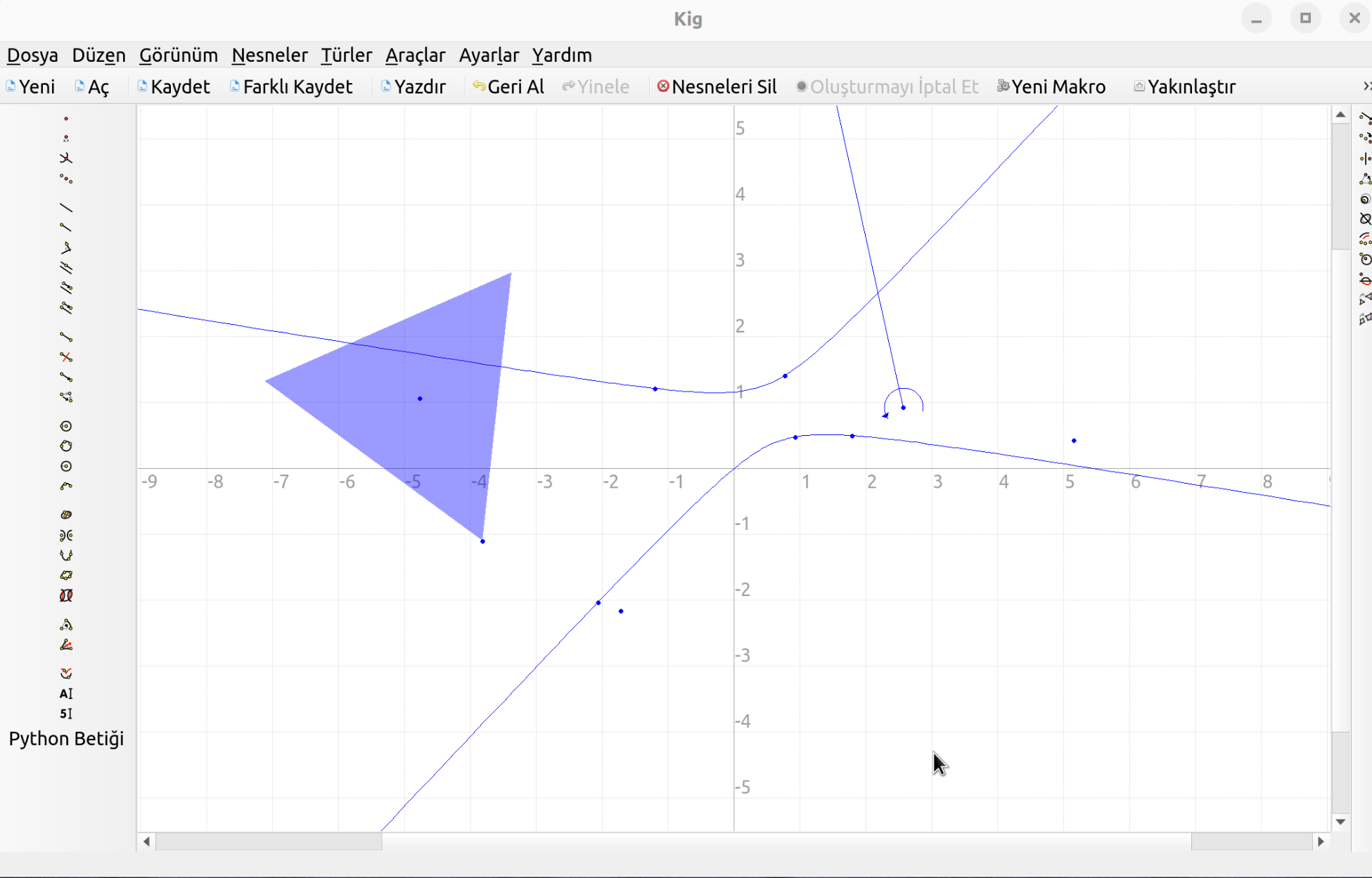Click vertical scrollbar down arrow
Image resolution: width=1372 pixels, height=878 pixels.
coord(1340,822)
